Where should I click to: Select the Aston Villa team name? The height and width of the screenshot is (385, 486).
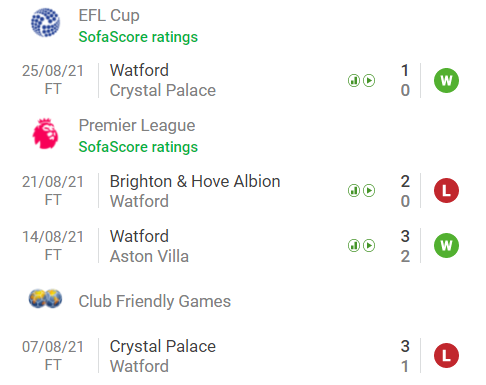[x=149, y=256]
